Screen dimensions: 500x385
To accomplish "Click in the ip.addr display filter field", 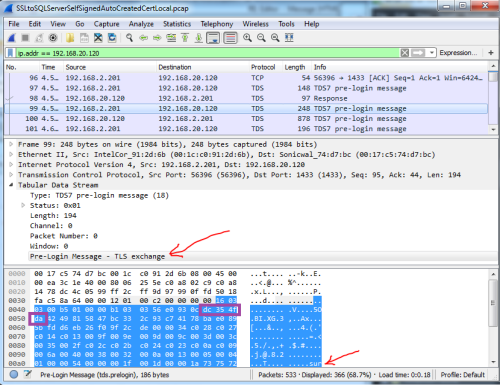I will coord(207,53).
